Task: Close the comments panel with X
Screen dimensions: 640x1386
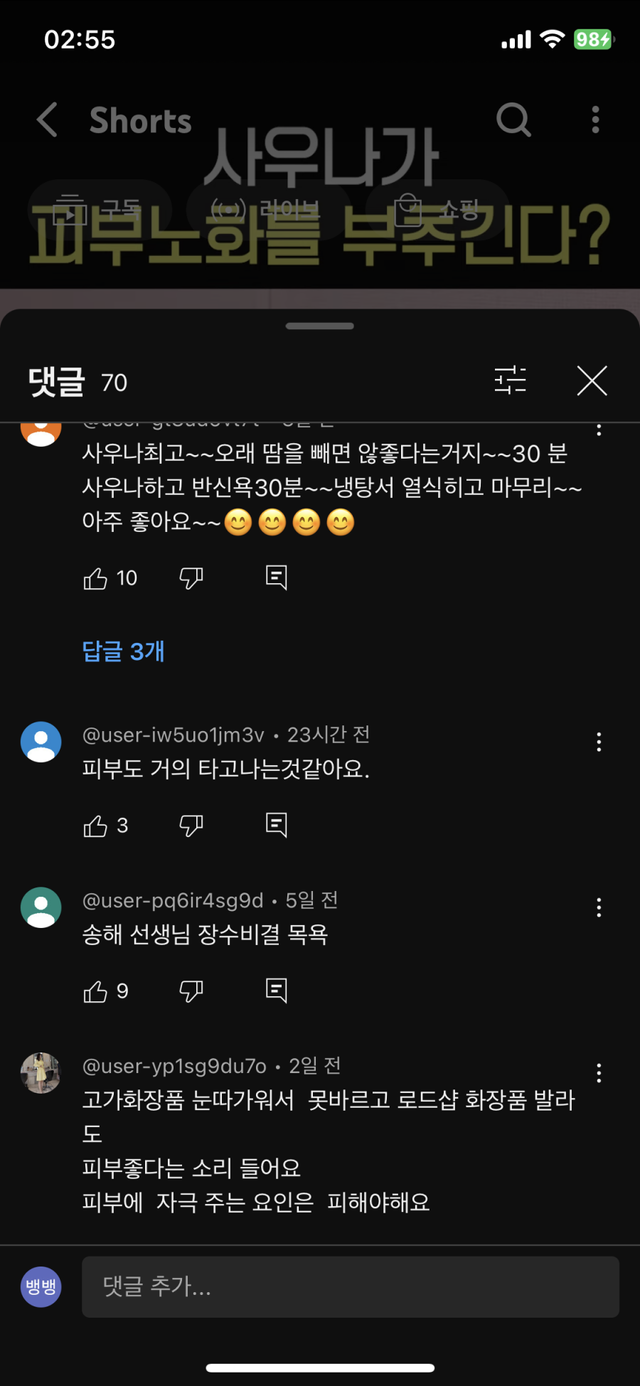Action: (x=592, y=380)
